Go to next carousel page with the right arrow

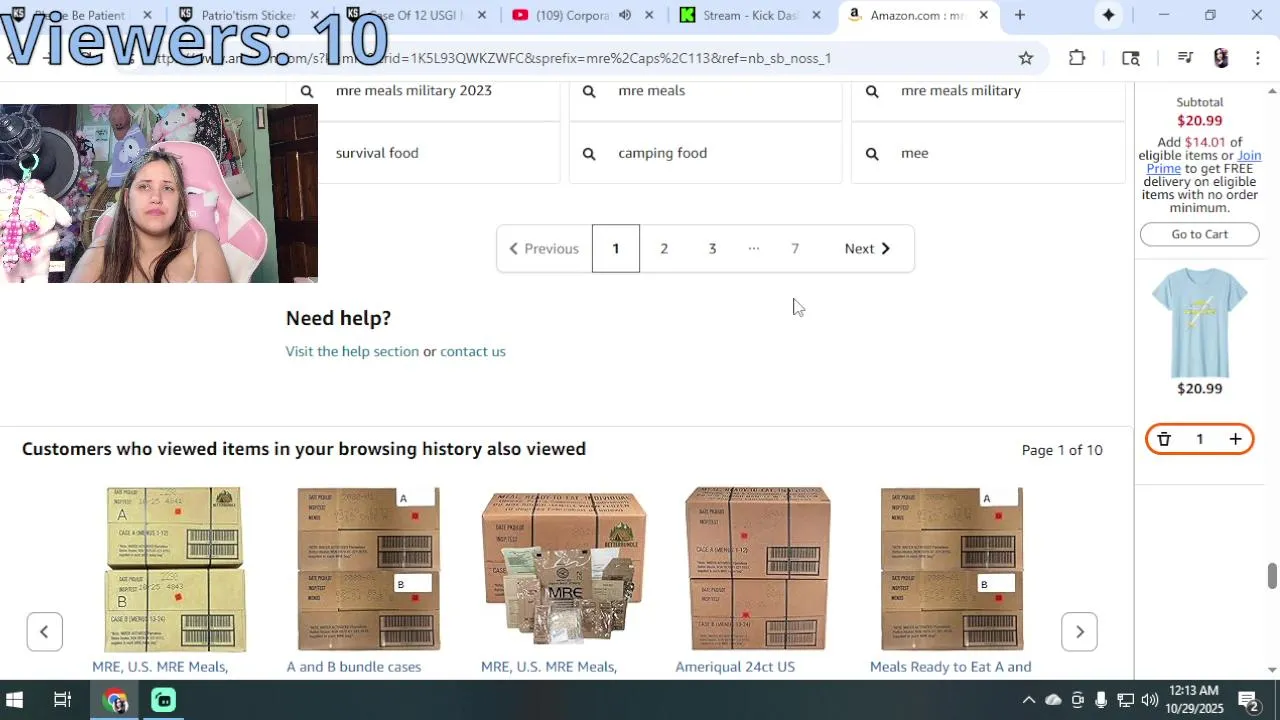point(1079,631)
